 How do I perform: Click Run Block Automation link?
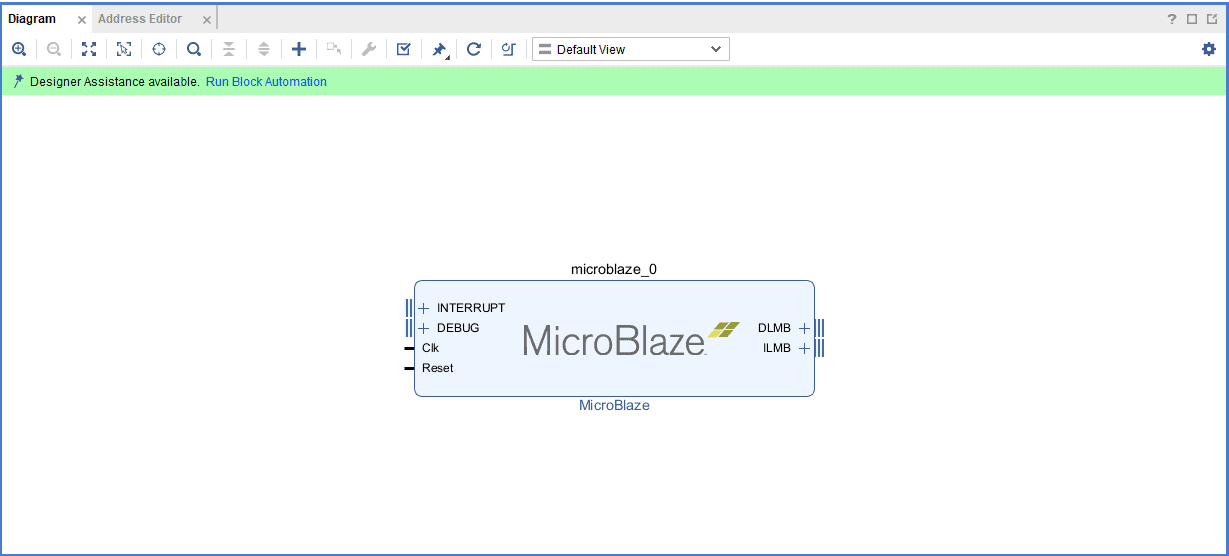[266, 82]
